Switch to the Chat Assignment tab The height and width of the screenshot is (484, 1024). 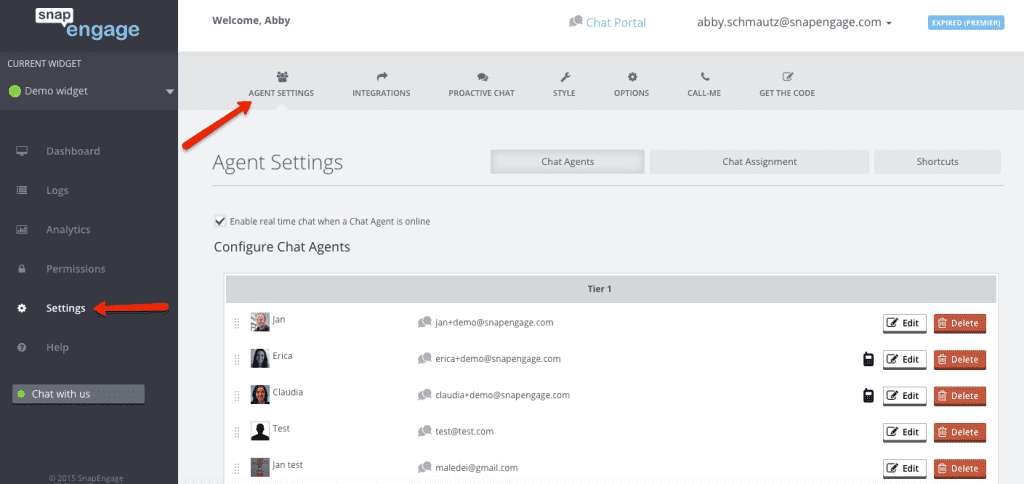(x=759, y=162)
